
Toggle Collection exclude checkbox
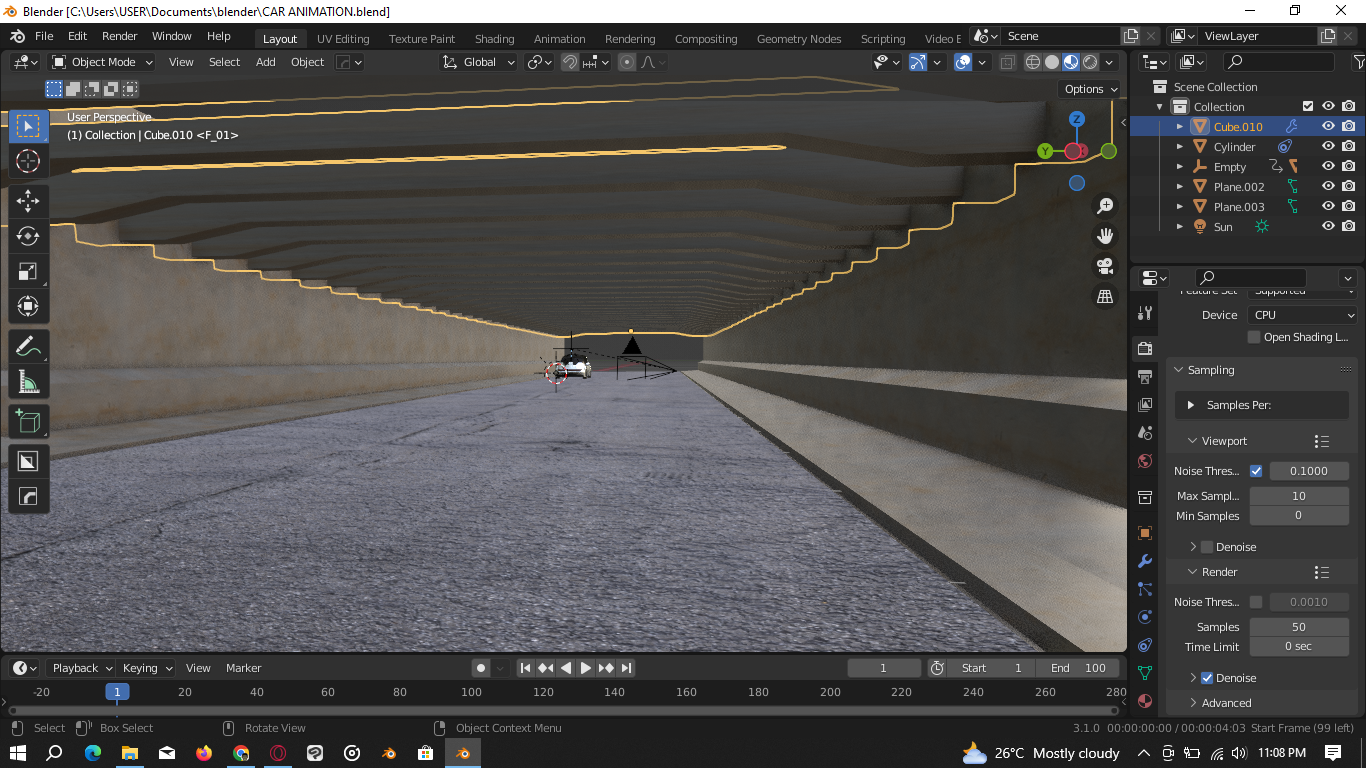point(1307,107)
